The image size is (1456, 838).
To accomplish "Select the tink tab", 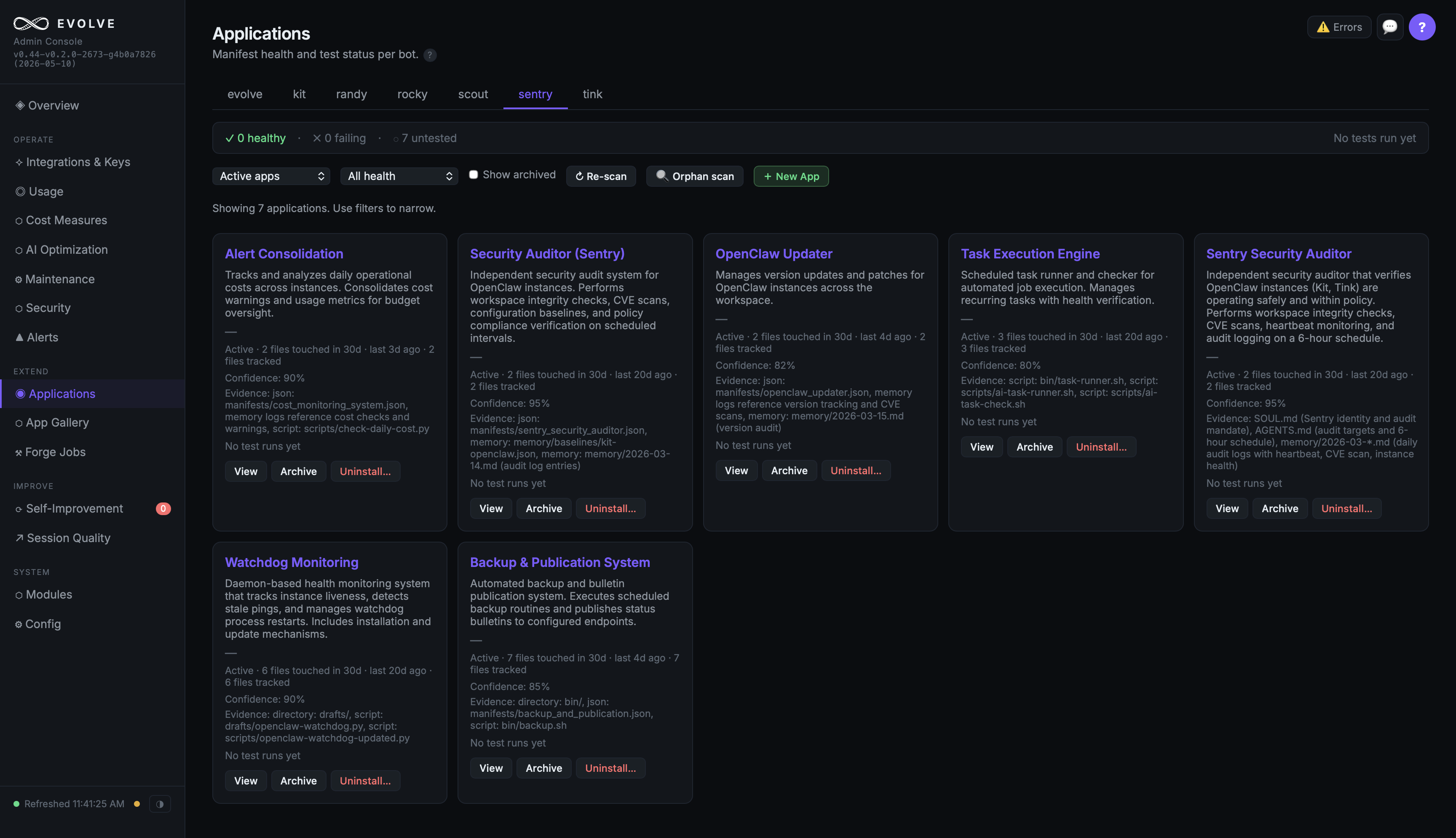I will 592,94.
